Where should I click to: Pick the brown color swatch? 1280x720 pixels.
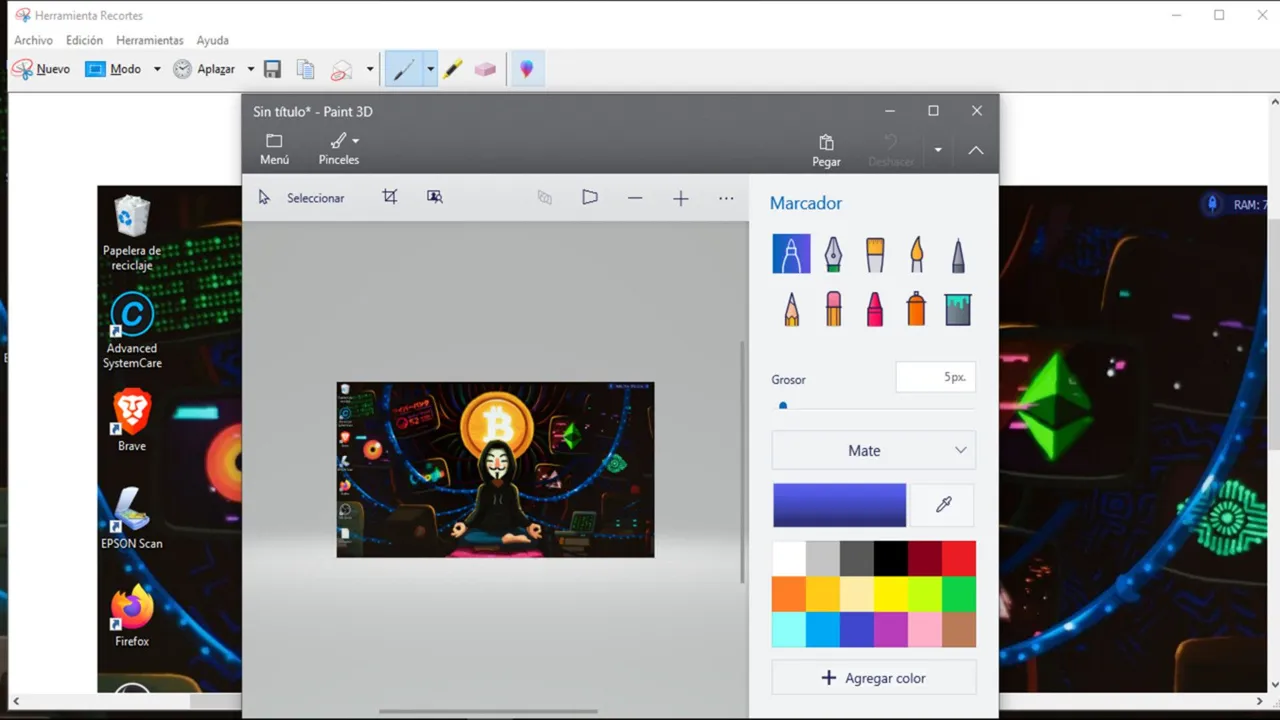pyautogui.click(x=958, y=630)
